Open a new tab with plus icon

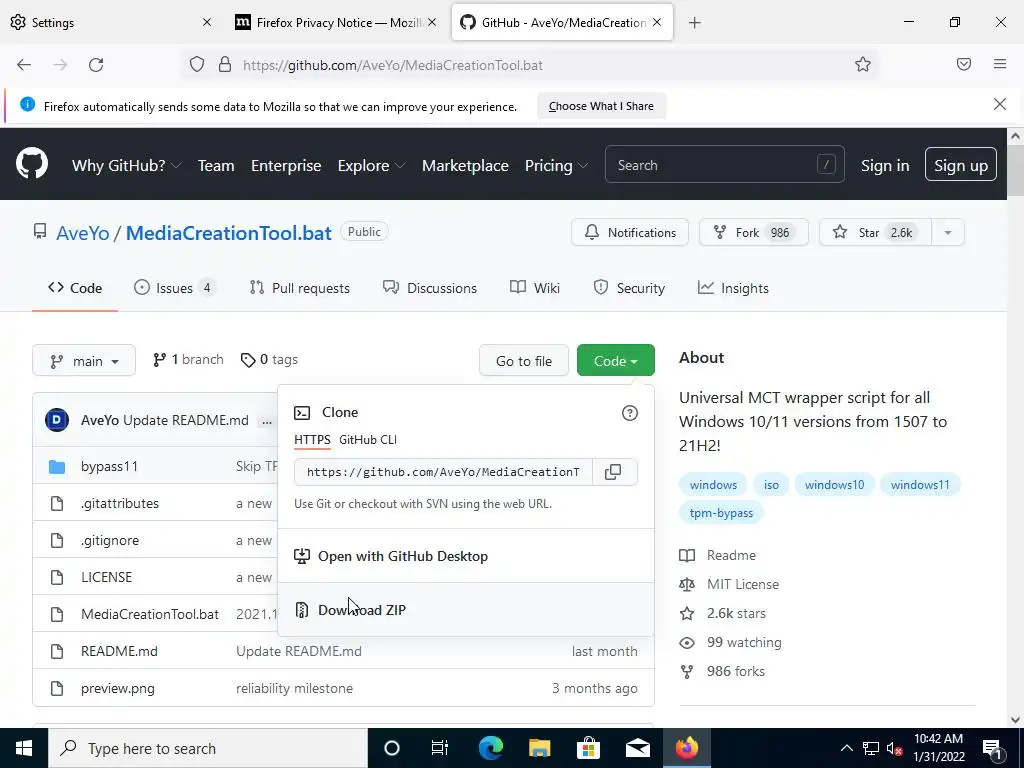(694, 23)
